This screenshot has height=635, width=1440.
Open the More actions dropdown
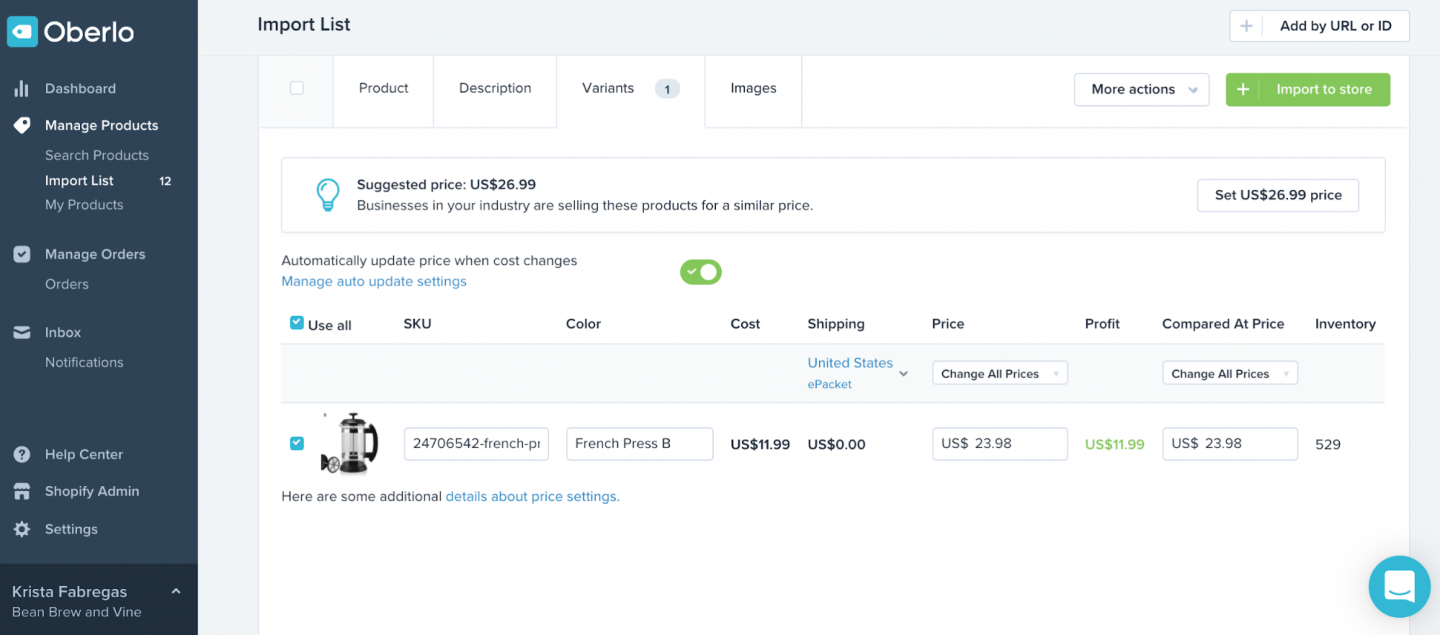tap(1141, 89)
